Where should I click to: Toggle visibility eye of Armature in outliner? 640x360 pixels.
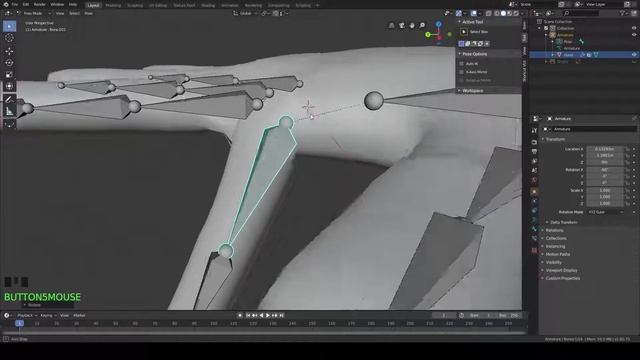coord(634,35)
